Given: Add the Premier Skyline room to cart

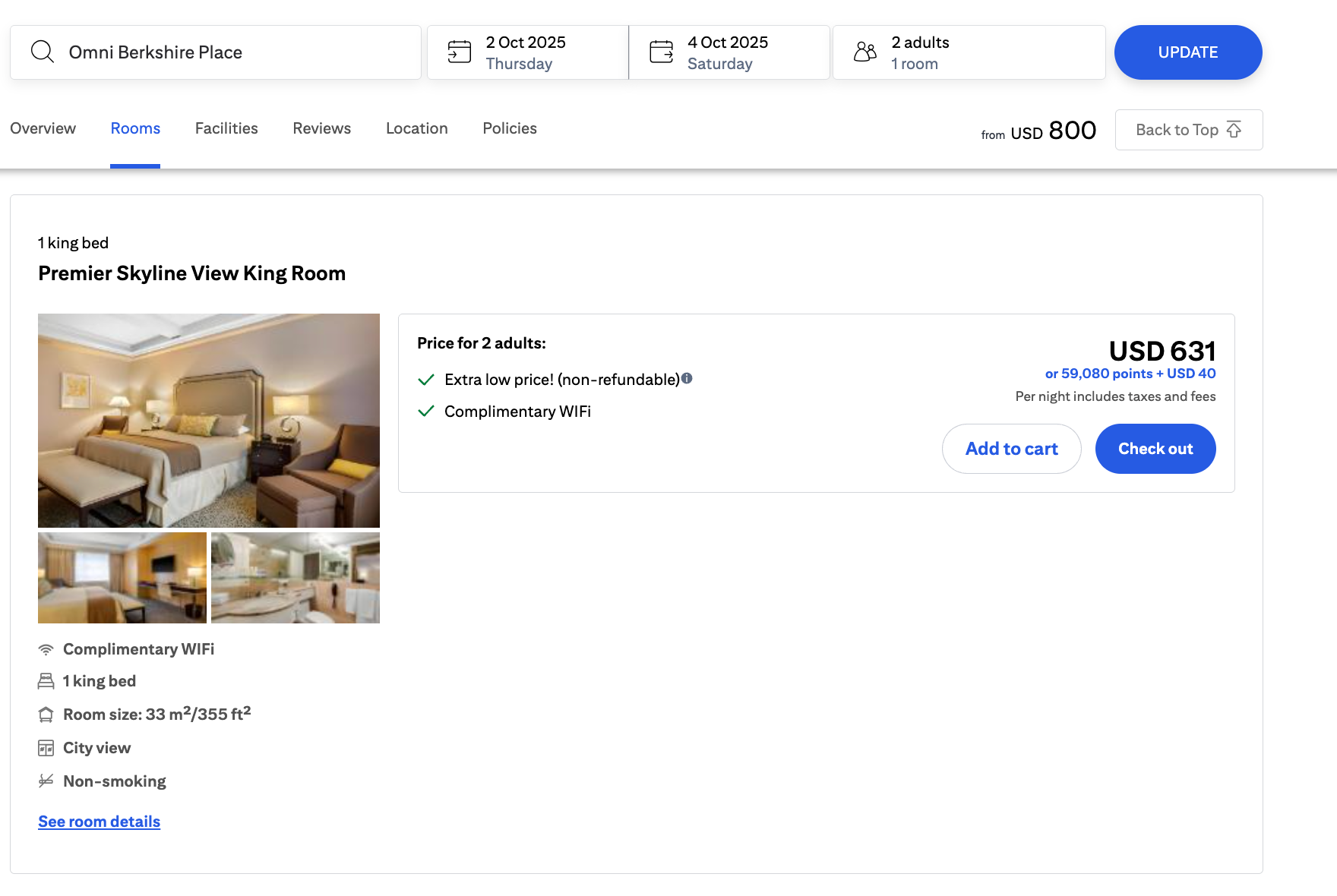Looking at the screenshot, I should point(1012,449).
